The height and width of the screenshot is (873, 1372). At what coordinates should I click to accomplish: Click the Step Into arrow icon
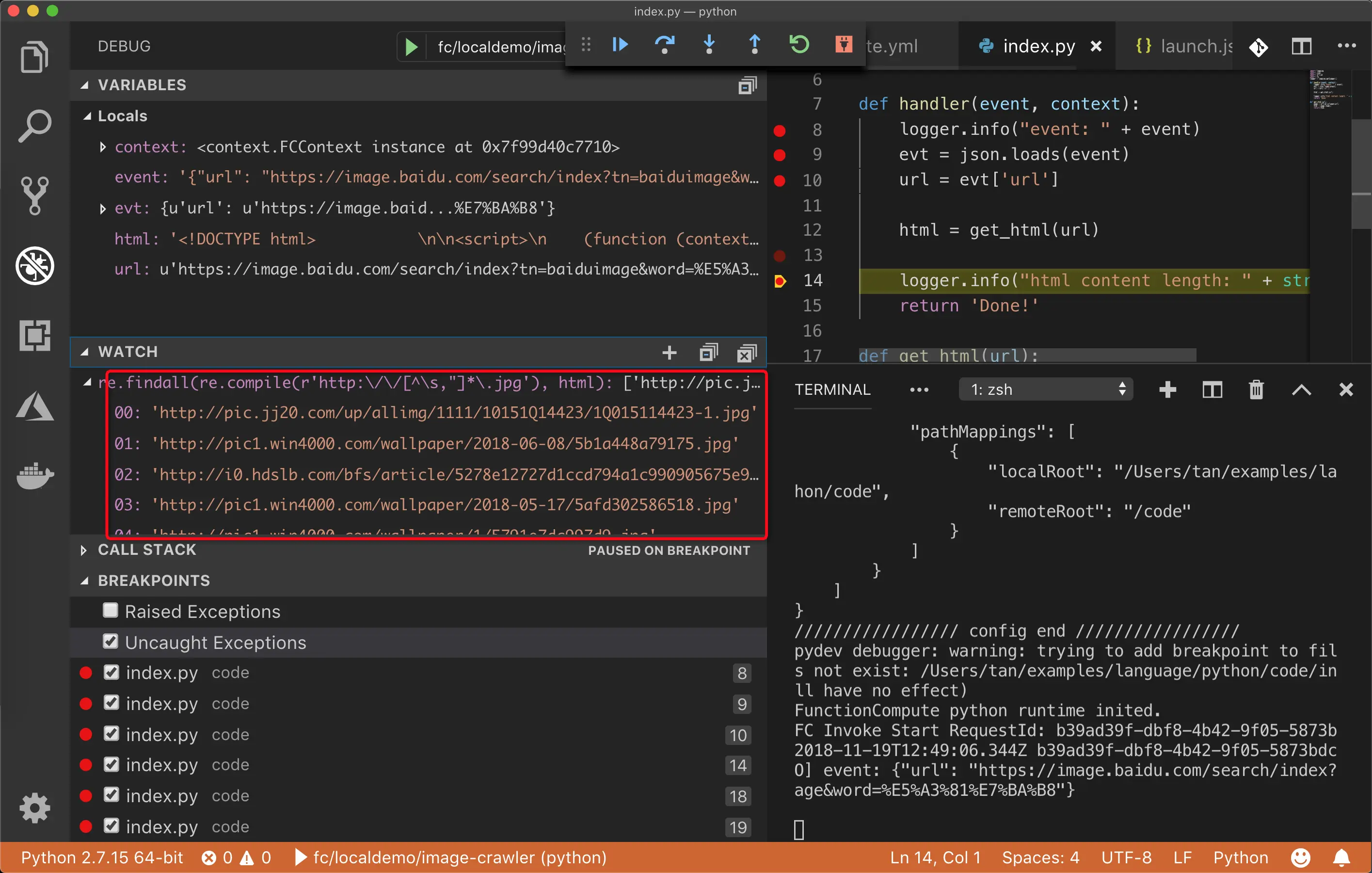click(x=709, y=45)
